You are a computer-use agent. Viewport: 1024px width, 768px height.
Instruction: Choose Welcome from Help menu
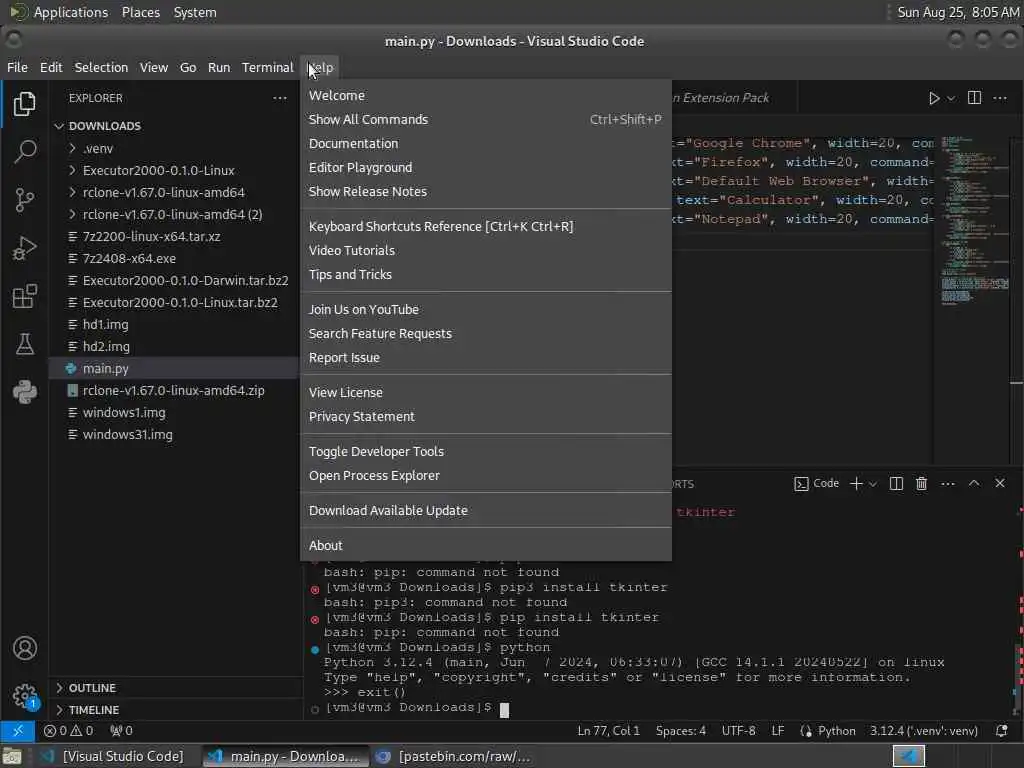tap(486, 95)
